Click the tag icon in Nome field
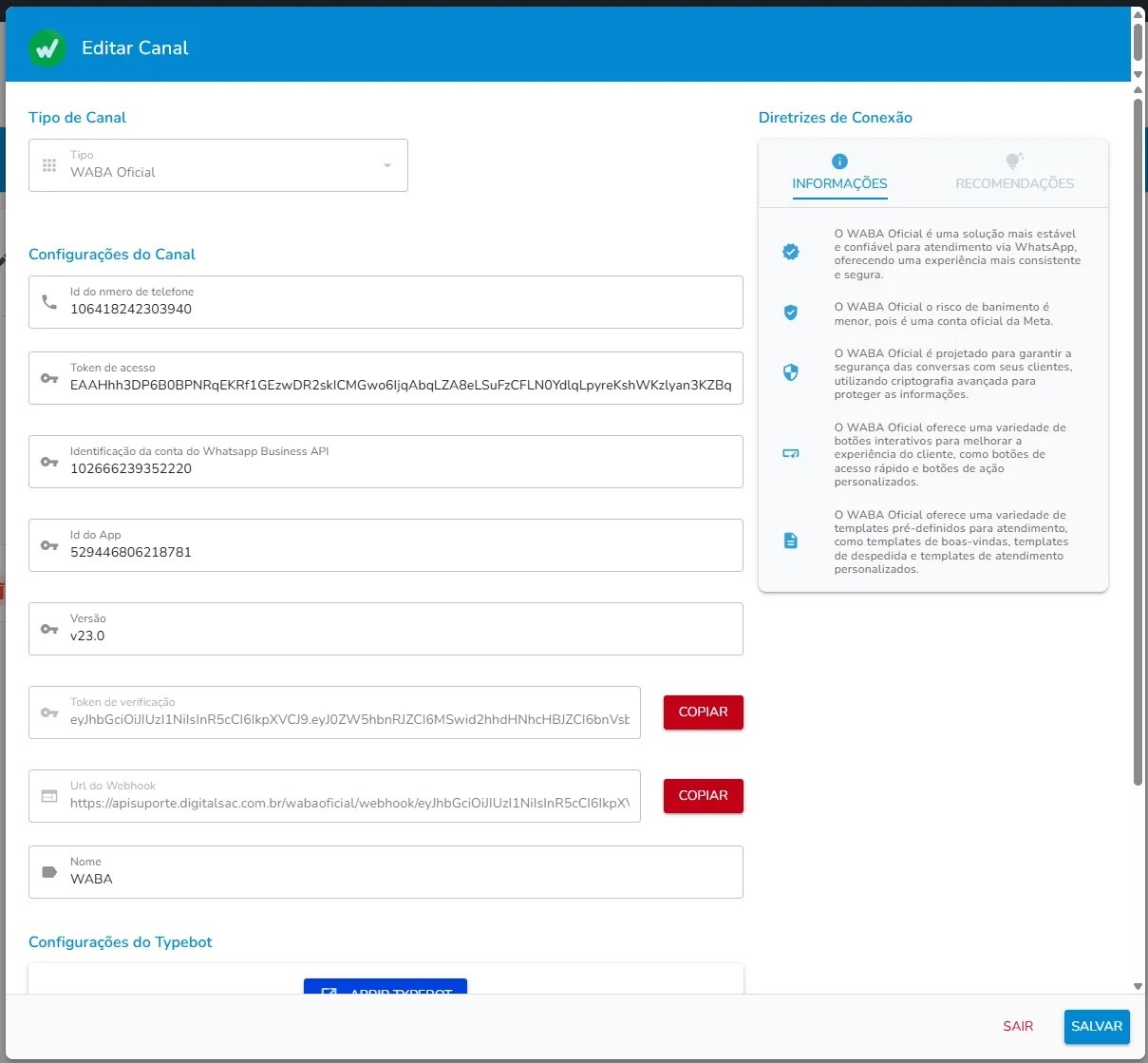1148x1063 pixels. click(49, 872)
